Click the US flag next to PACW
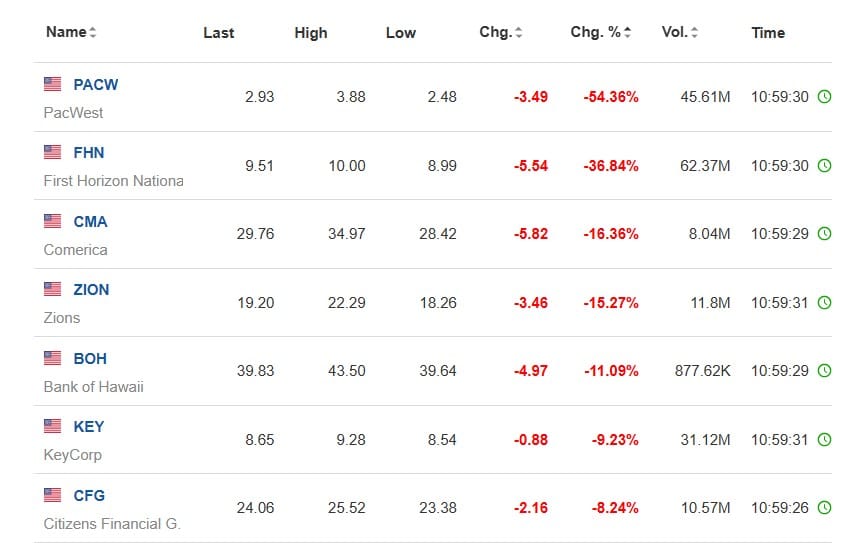852x543 pixels. coord(53,84)
